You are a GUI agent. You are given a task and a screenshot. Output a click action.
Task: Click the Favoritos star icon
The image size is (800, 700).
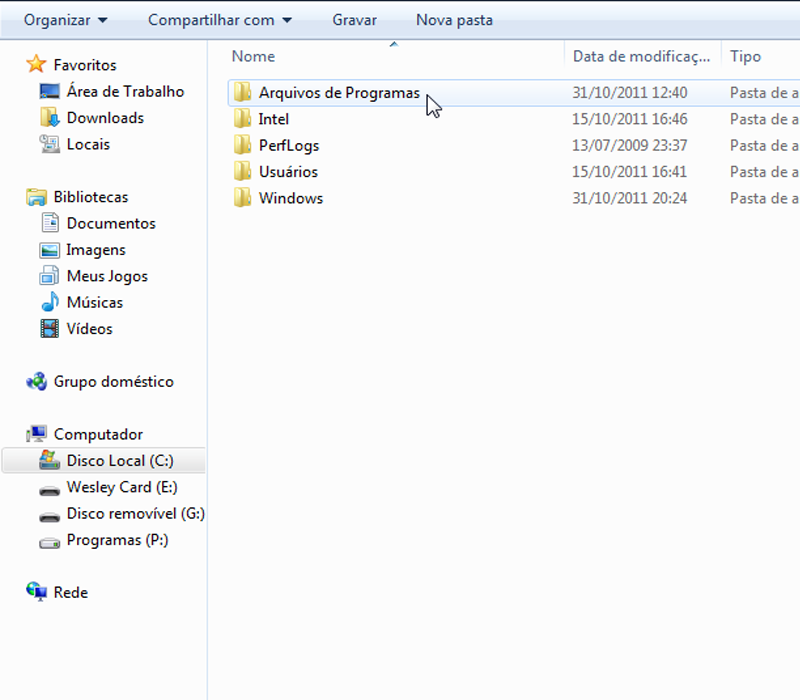[x=37, y=65]
